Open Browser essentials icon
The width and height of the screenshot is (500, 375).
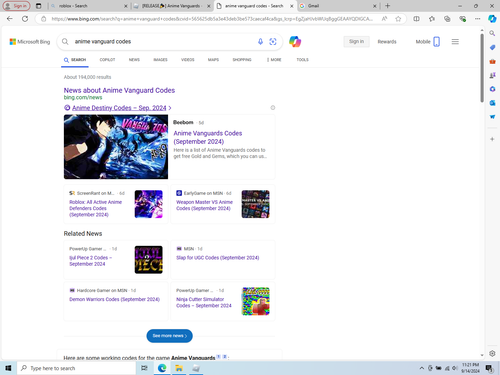click(462, 19)
